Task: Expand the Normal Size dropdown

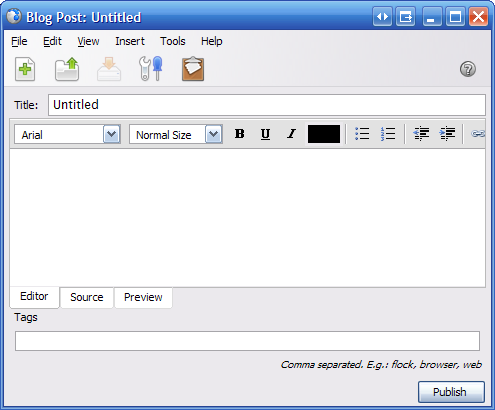Action: [214, 134]
